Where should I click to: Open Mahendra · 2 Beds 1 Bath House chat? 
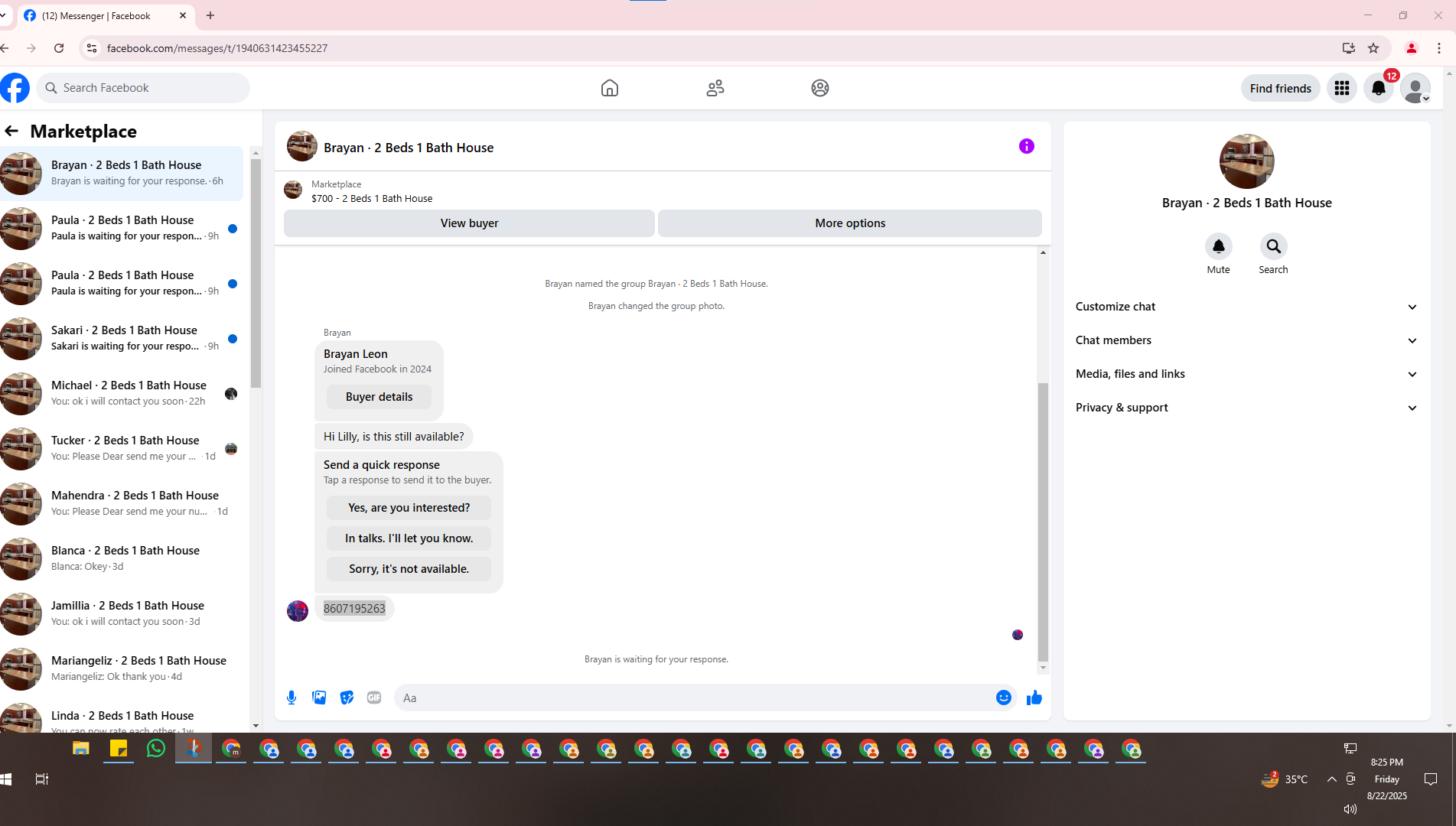(122, 503)
